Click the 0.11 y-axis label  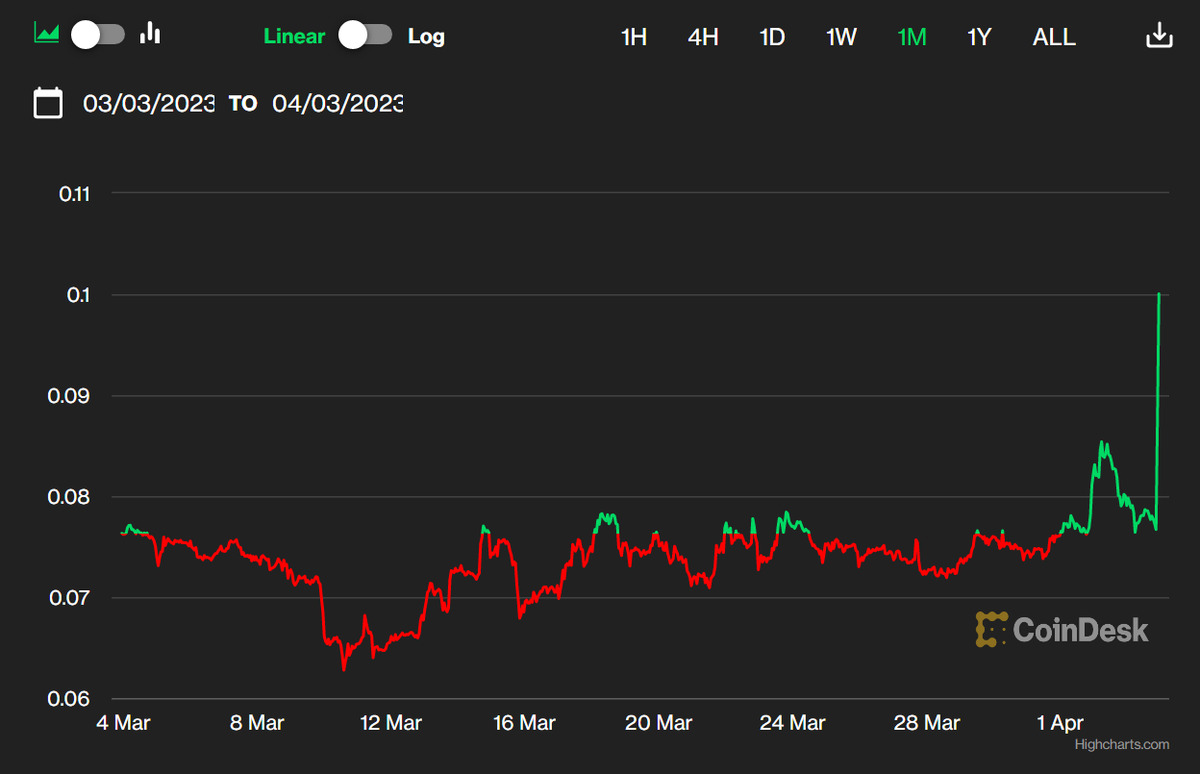coord(75,193)
